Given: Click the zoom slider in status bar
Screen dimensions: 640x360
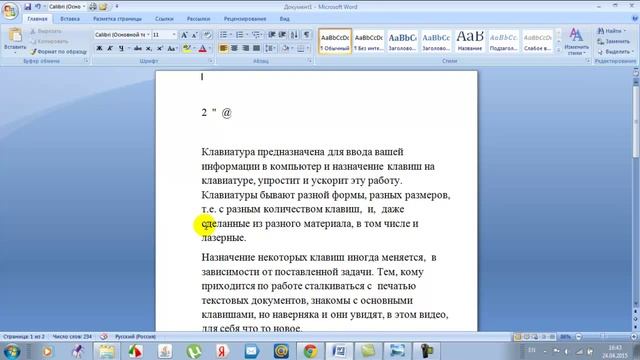Looking at the screenshot, I should (x=602, y=337).
